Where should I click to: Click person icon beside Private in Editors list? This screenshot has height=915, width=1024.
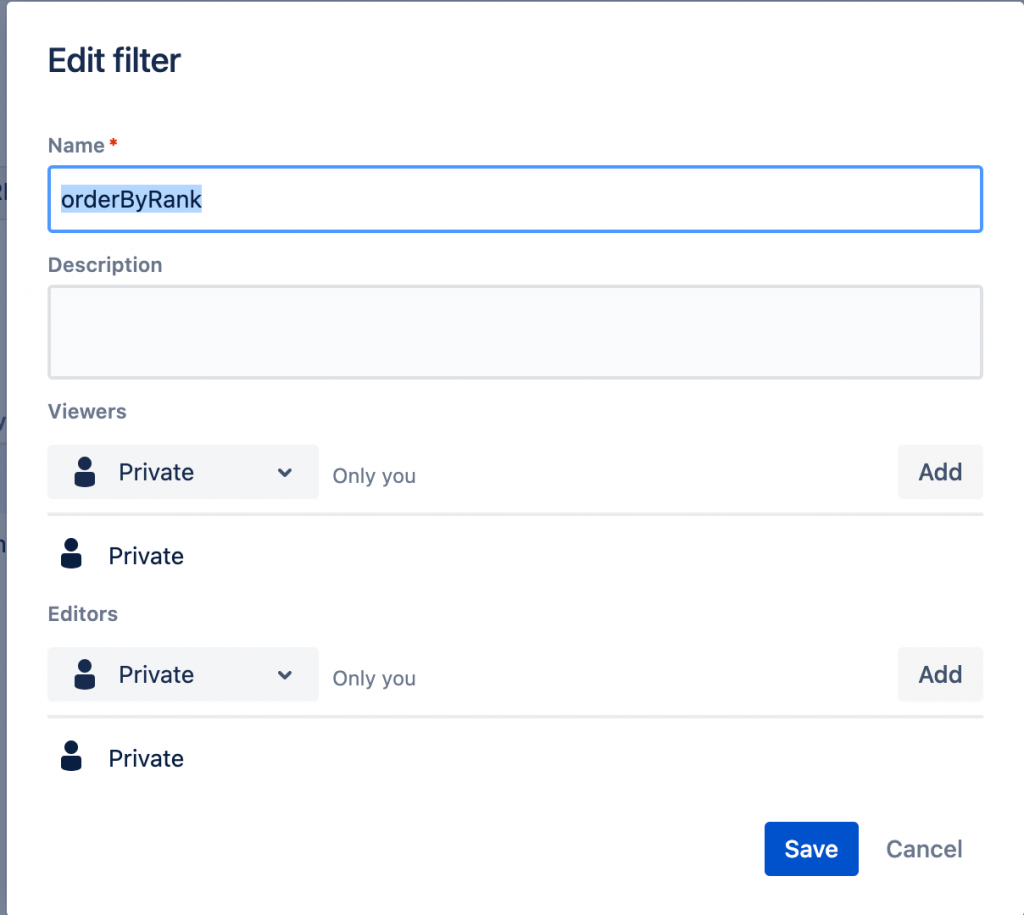click(x=71, y=757)
